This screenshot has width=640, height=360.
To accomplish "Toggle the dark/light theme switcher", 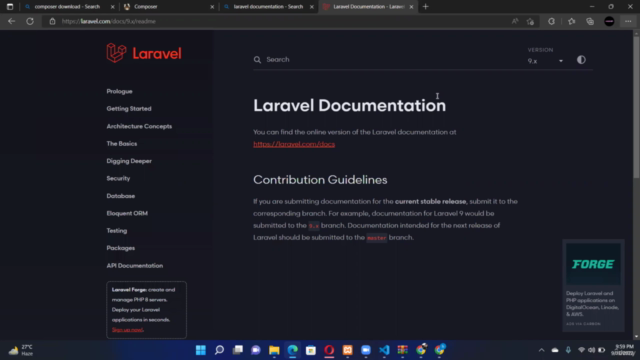I will click(581, 60).
